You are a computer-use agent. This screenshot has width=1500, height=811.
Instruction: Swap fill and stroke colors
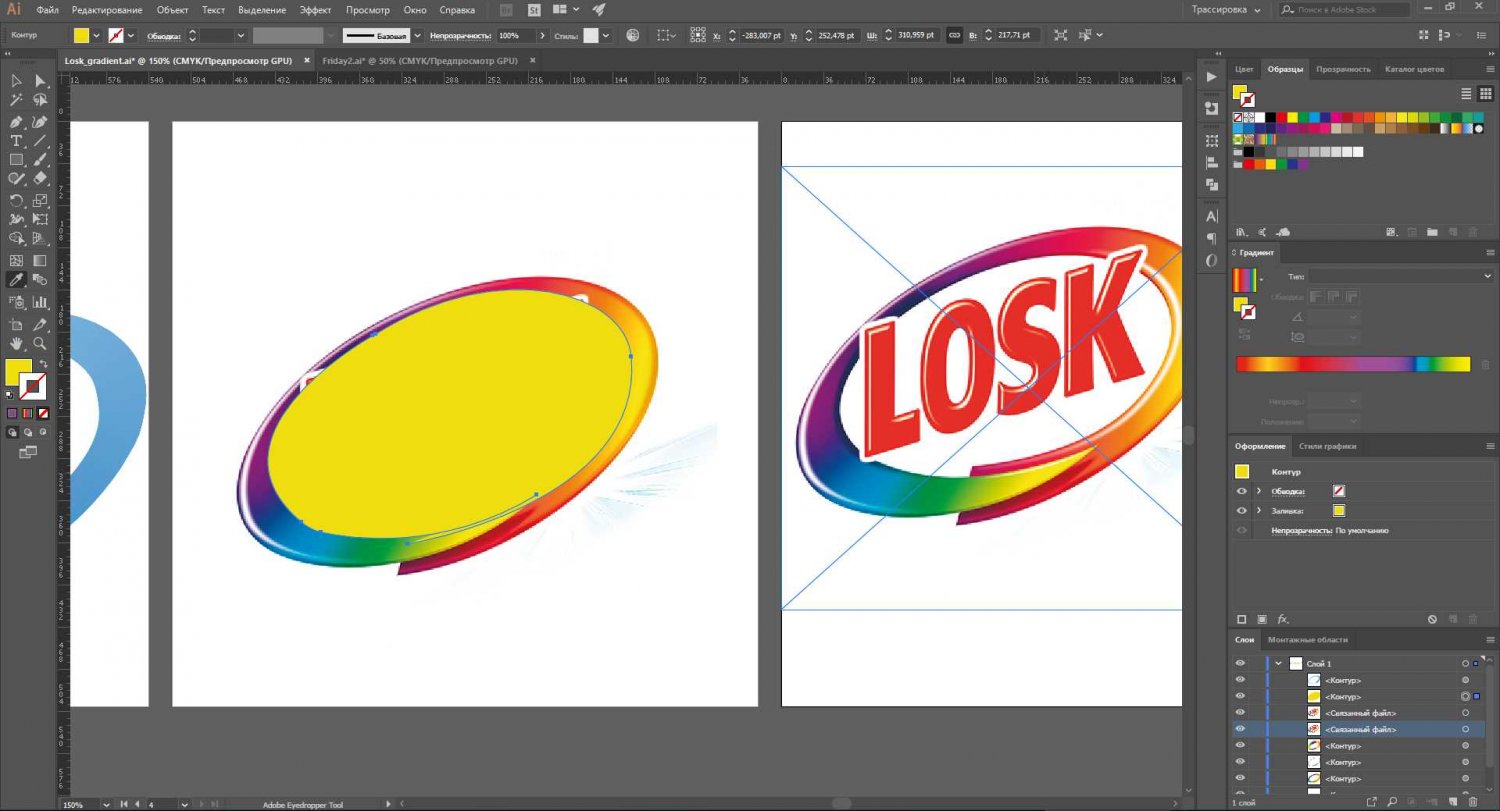coord(42,364)
